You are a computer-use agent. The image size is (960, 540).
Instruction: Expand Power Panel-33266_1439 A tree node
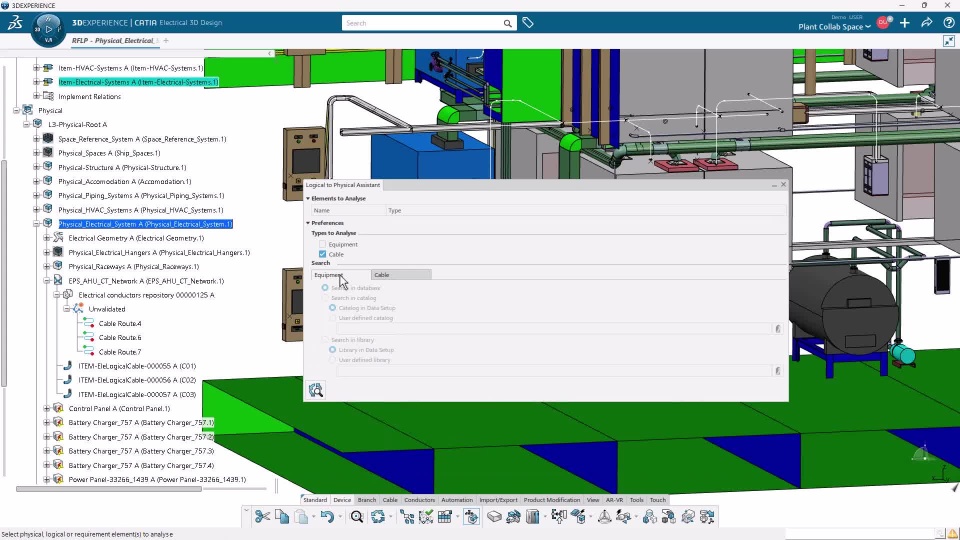[47, 479]
